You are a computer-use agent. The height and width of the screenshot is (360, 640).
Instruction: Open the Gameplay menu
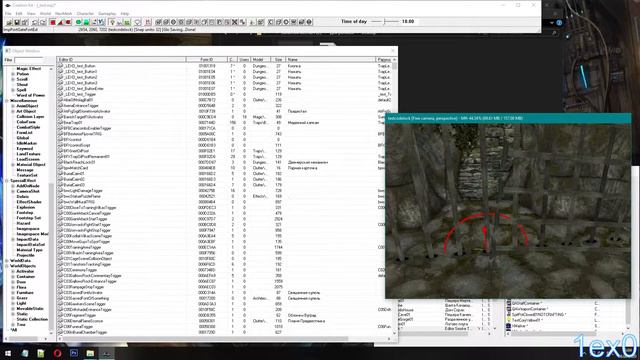click(x=107, y=13)
